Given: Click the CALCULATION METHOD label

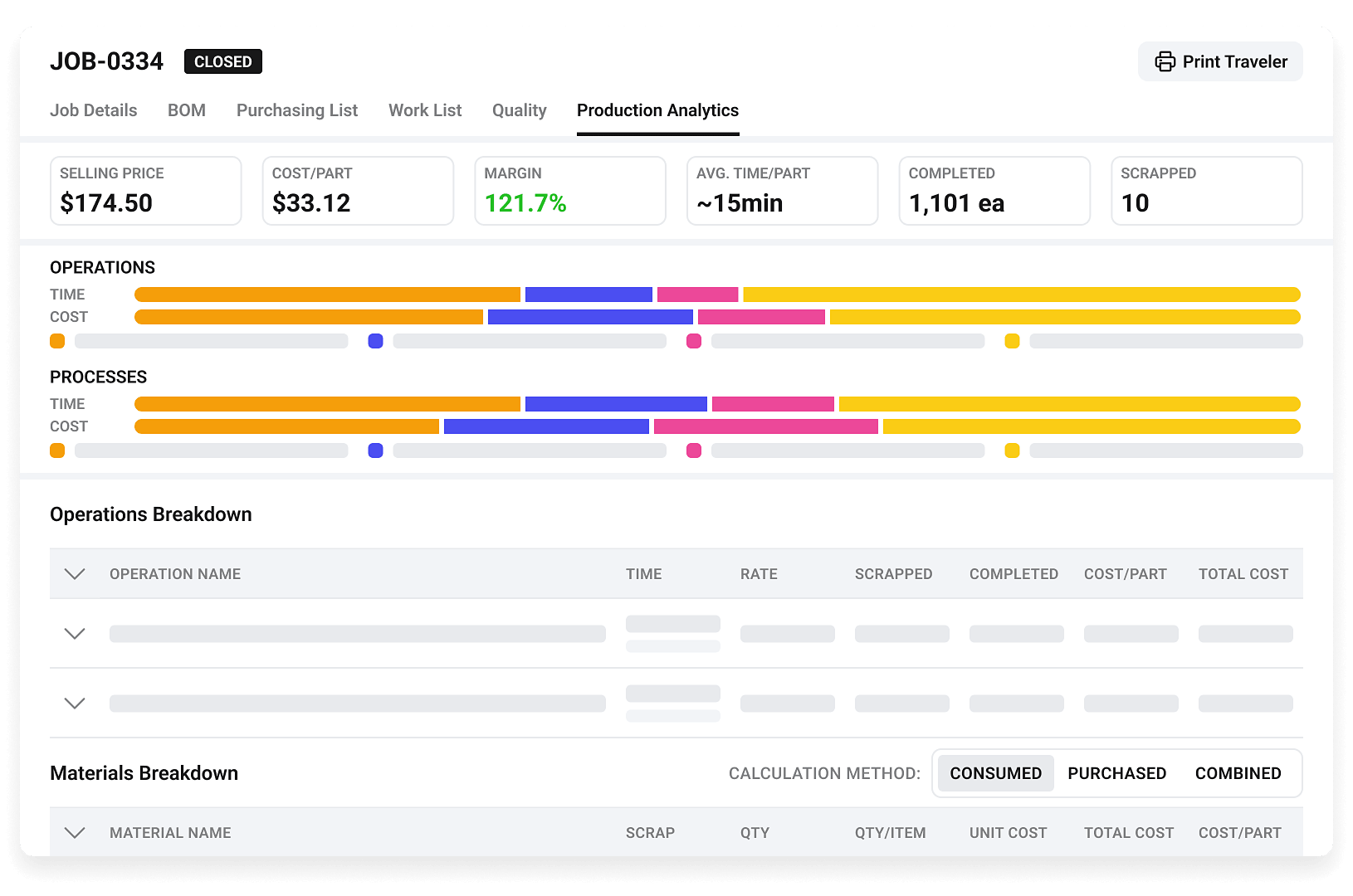Looking at the screenshot, I should point(825,773).
